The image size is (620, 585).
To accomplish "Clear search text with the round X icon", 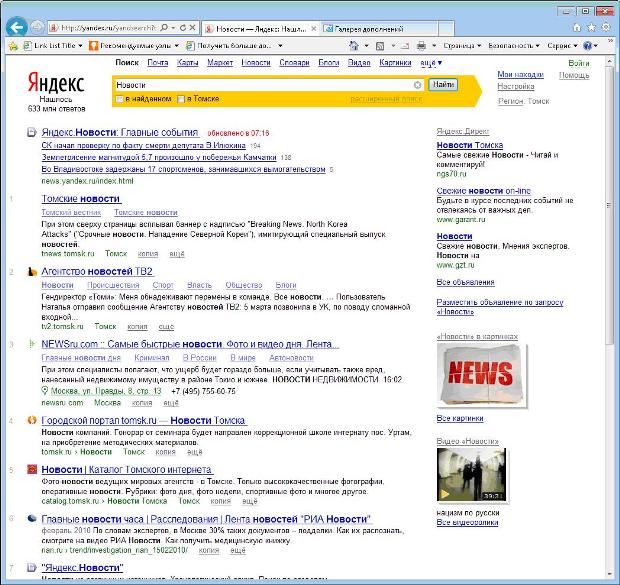I will tap(418, 85).
